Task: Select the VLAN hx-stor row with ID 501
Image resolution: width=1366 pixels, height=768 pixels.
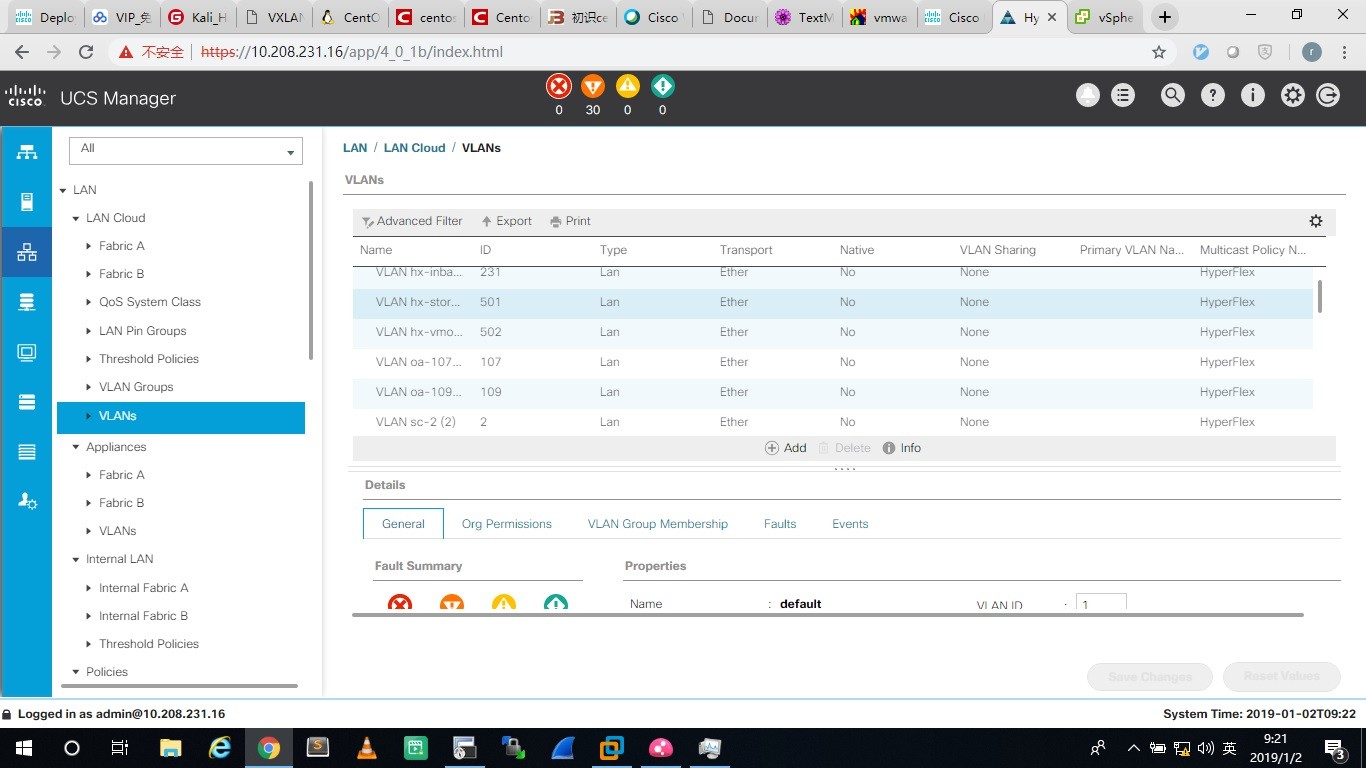Action: click(833, 302)
